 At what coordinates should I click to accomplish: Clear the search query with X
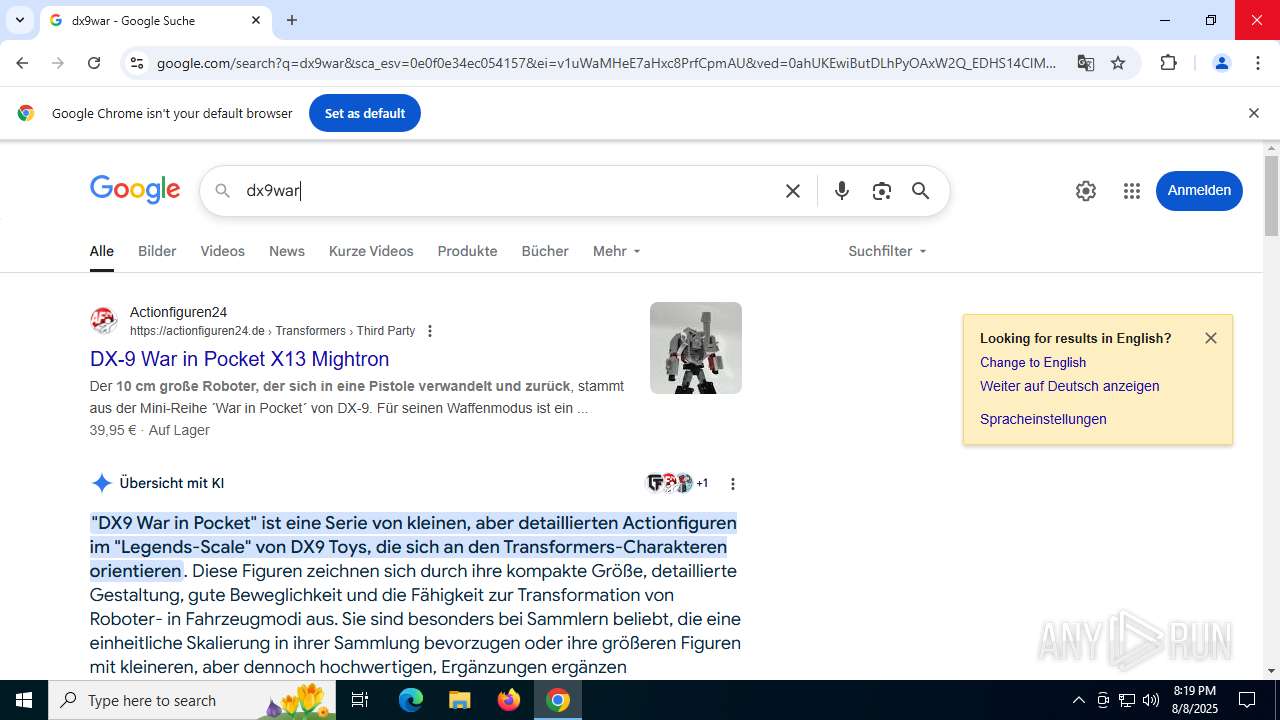pyautogui.click(x=793, y=191)
